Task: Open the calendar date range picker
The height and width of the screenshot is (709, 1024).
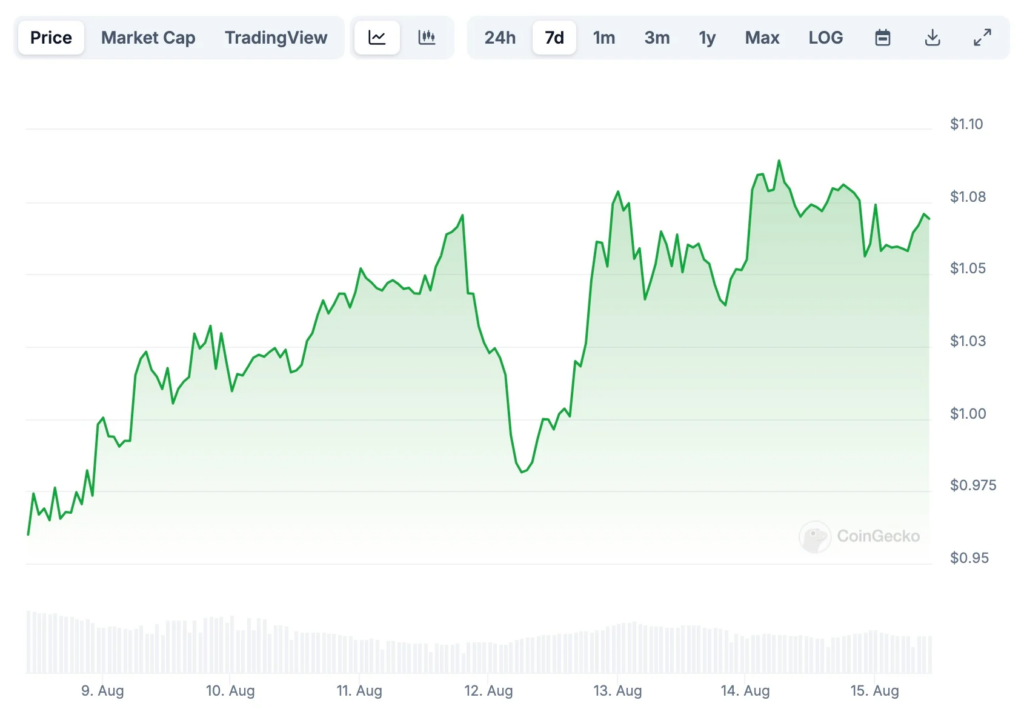Action: pyautogui.click(x=882, y=38)
